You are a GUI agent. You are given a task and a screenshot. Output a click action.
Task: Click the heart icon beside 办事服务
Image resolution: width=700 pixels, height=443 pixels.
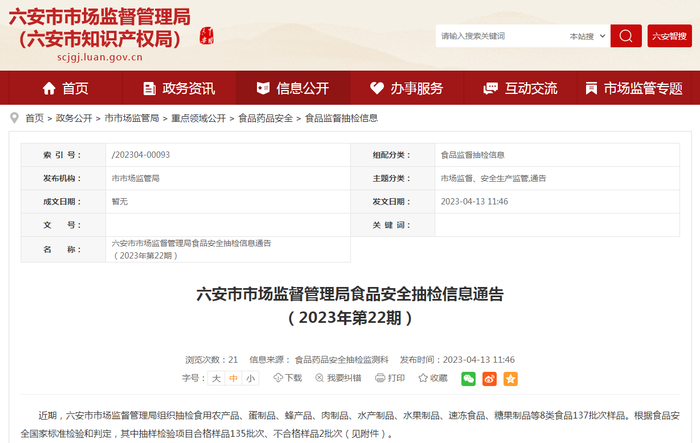coord(377,88)
